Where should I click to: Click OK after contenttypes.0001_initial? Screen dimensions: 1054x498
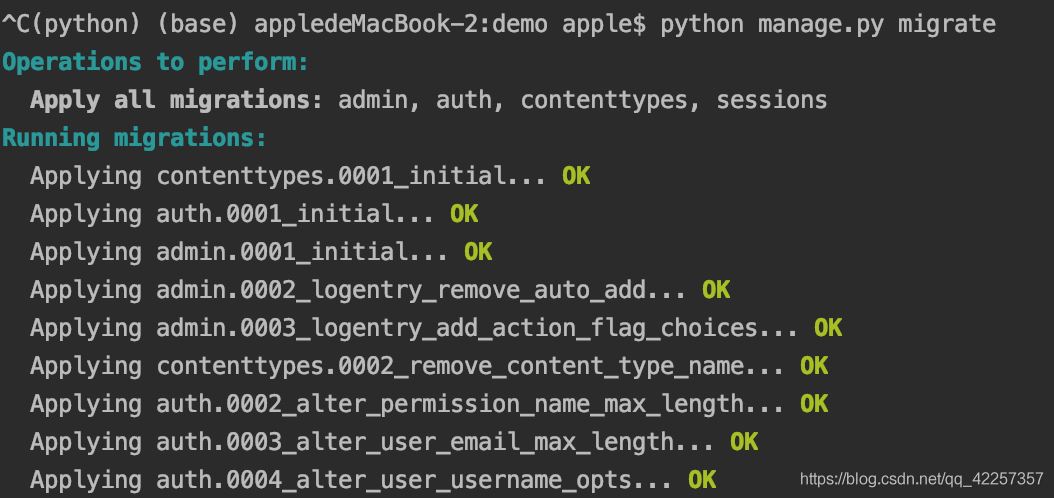[576, 176]
